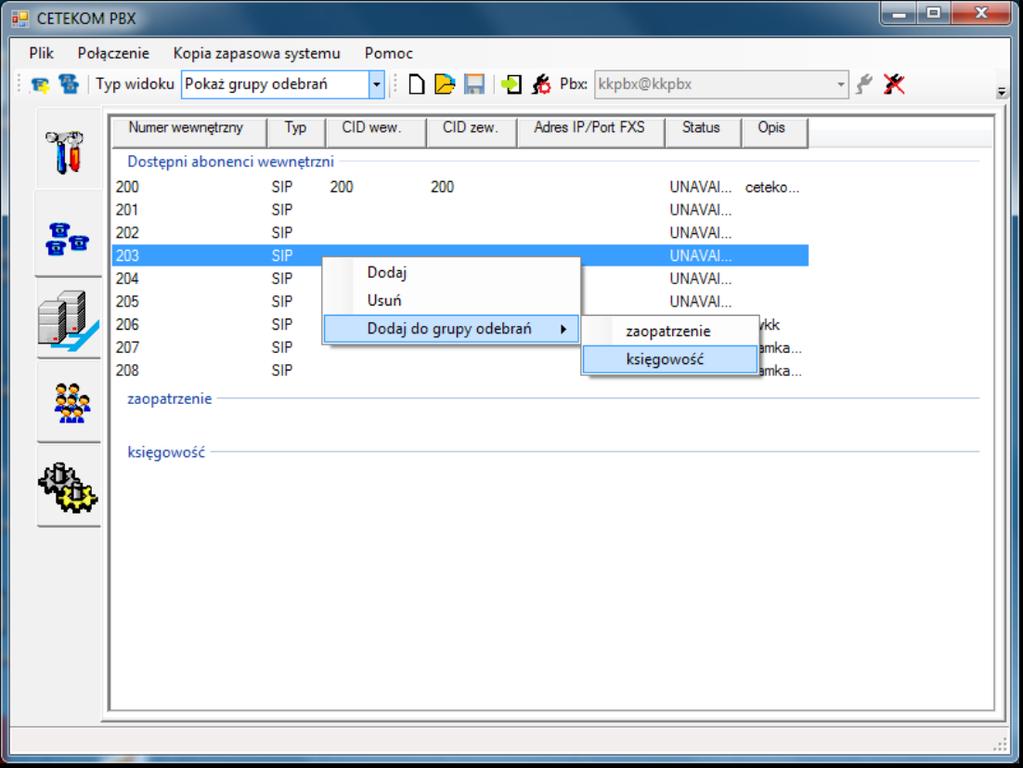Open the Plik menu
1023x768 pixels.
click(x=41, y=54)
